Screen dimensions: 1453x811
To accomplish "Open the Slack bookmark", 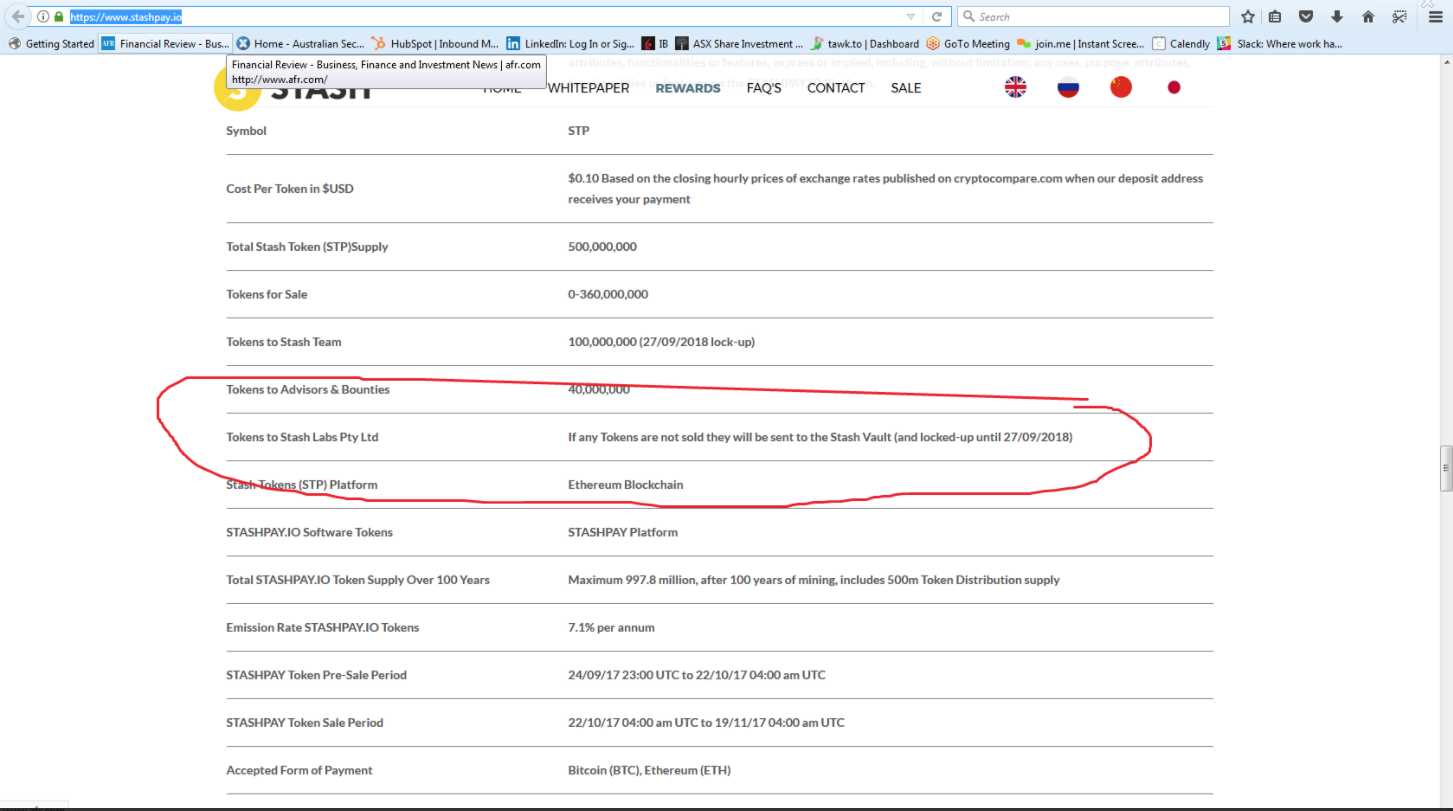I will (x=1280, y=44).
